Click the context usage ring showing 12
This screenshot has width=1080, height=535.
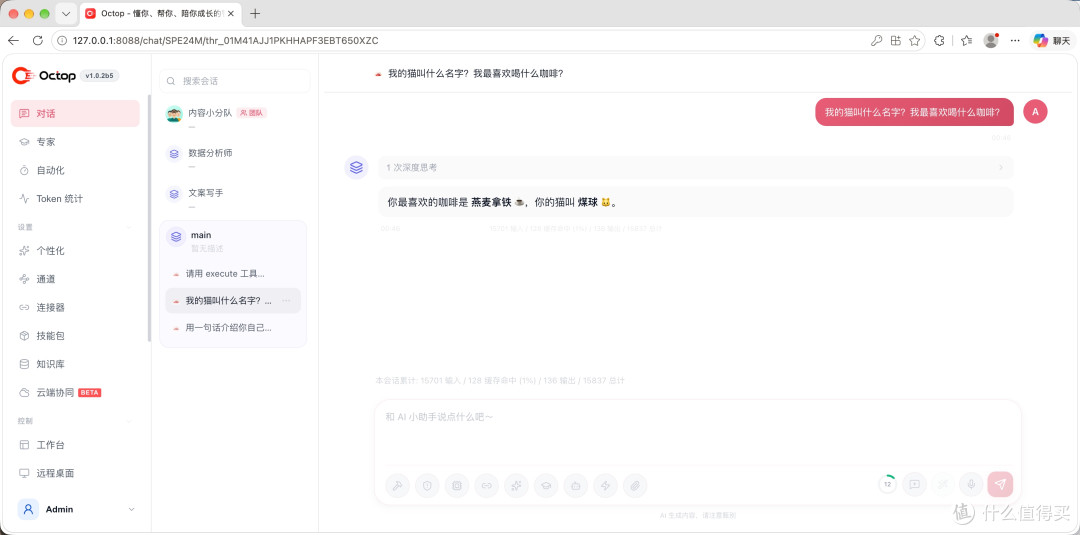coord(887,484)
